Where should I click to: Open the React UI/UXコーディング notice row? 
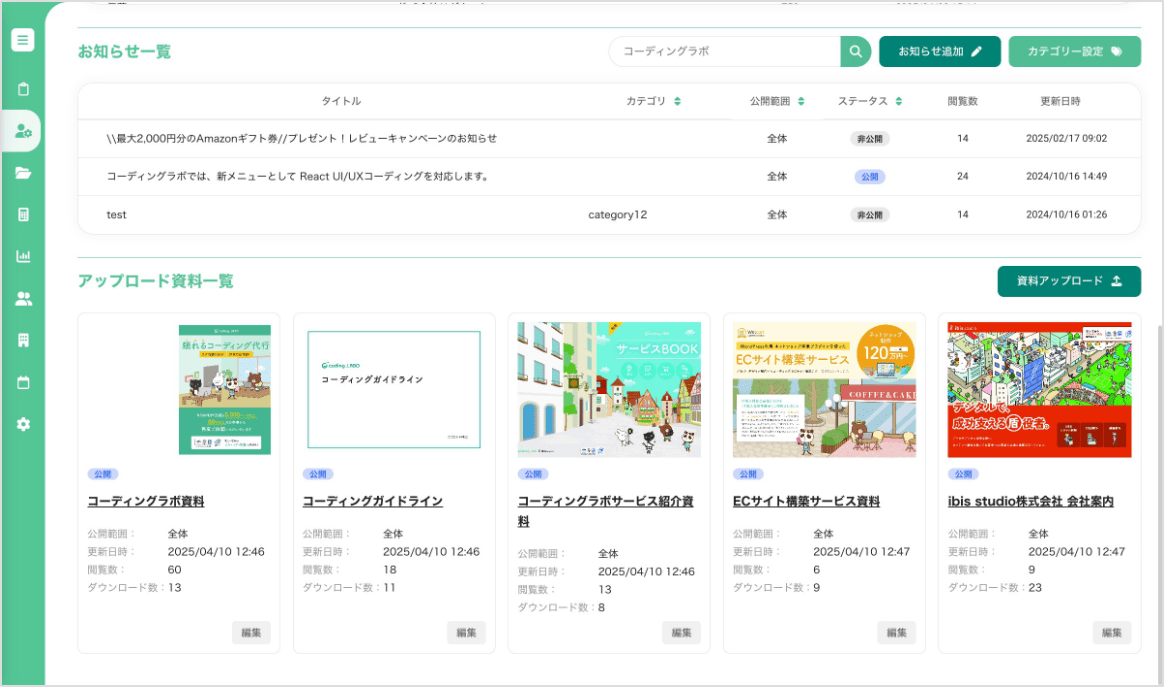609,177
